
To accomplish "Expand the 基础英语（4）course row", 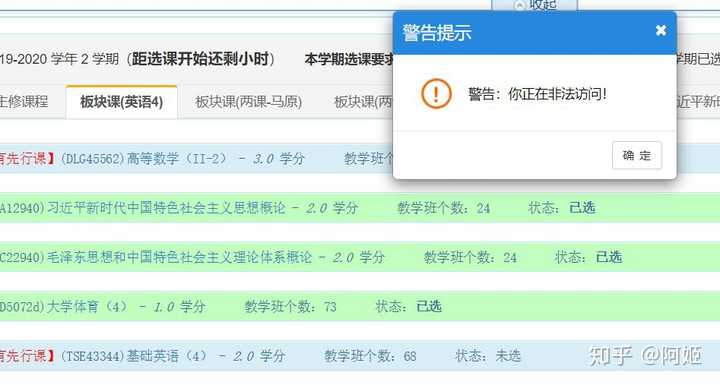I will pos(360,356).
